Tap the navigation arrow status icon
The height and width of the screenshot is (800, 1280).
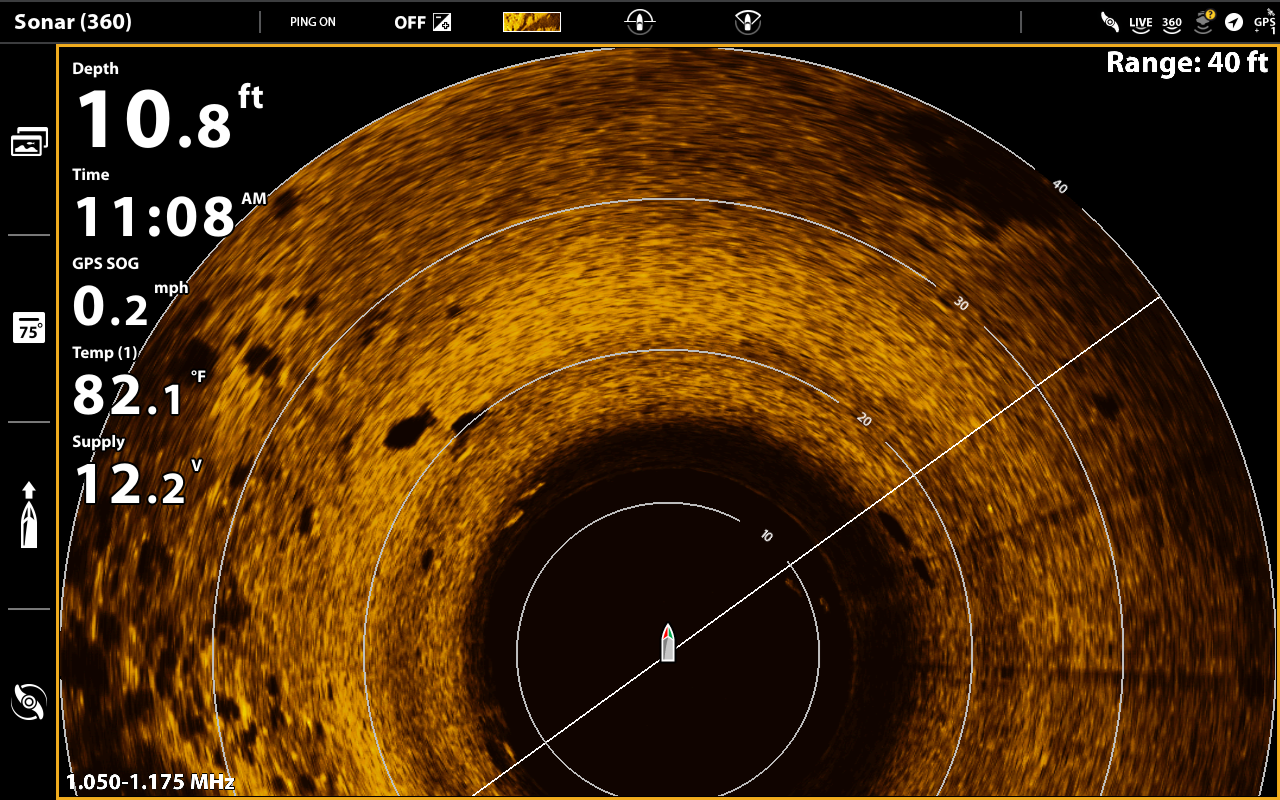pyautogui.click(x=1234, y=22)
